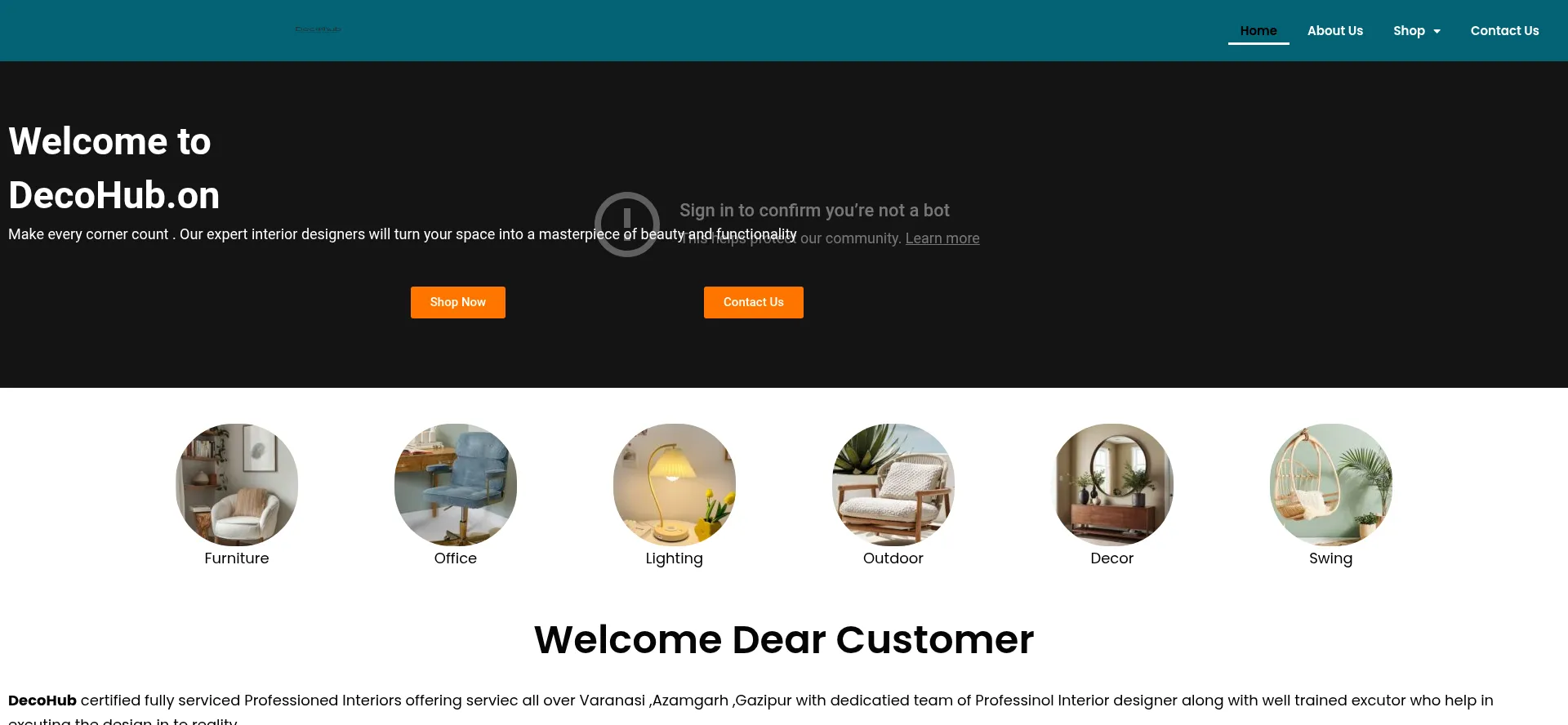Open Contact Us in the navigation bar

(1504, 30)
